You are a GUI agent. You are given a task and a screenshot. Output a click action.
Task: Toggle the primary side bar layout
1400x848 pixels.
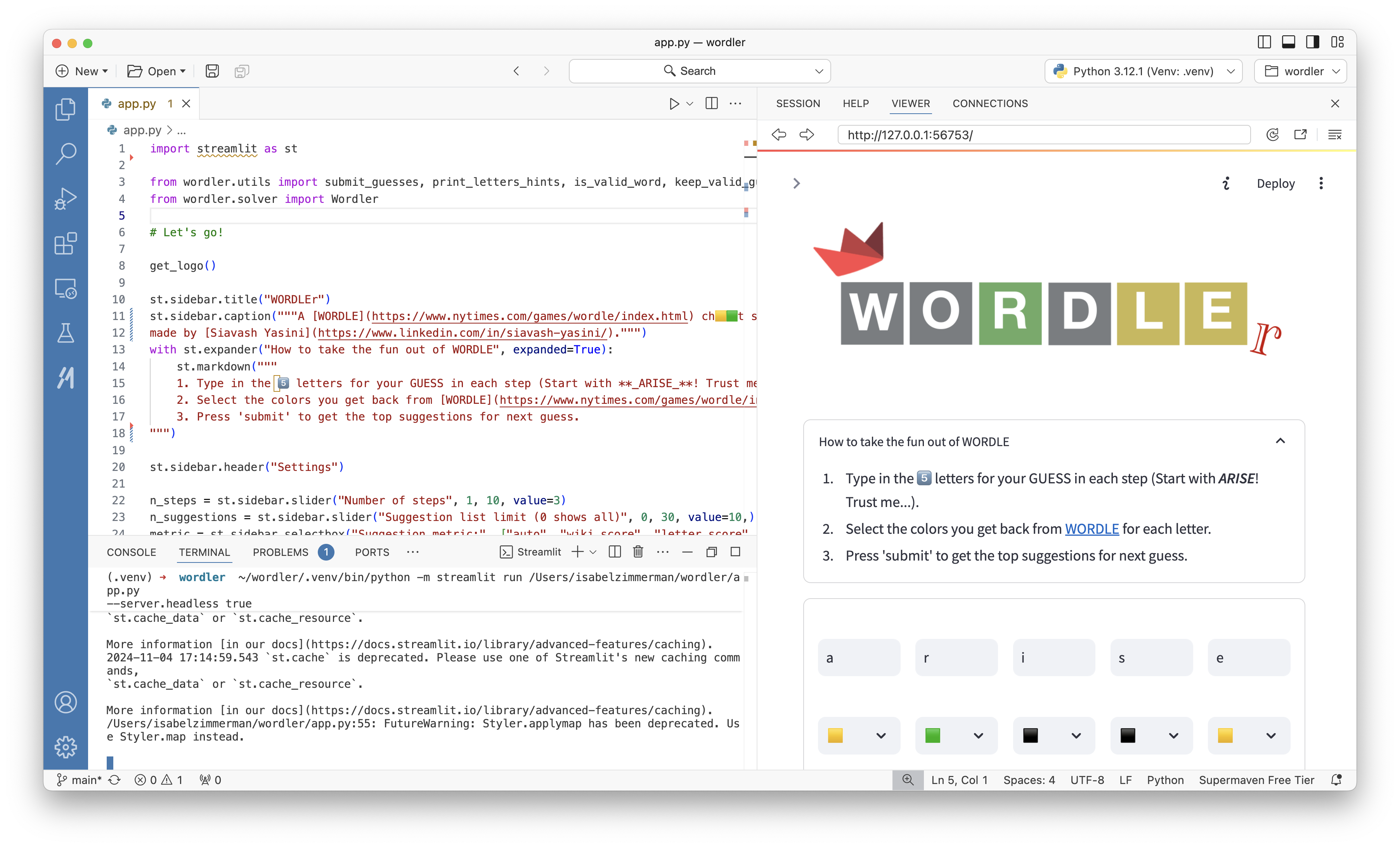click(x=1264, y=42)
